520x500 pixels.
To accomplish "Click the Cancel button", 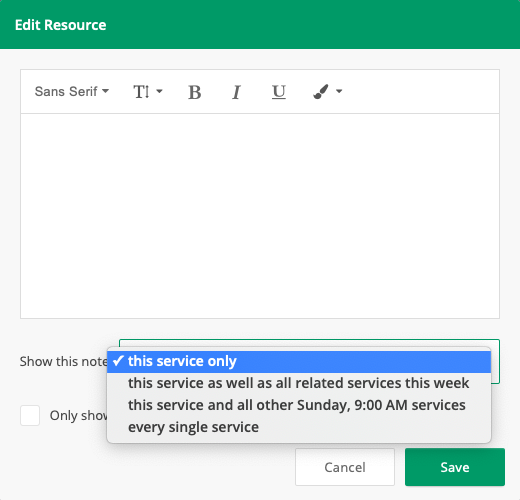I will (345, 467).
